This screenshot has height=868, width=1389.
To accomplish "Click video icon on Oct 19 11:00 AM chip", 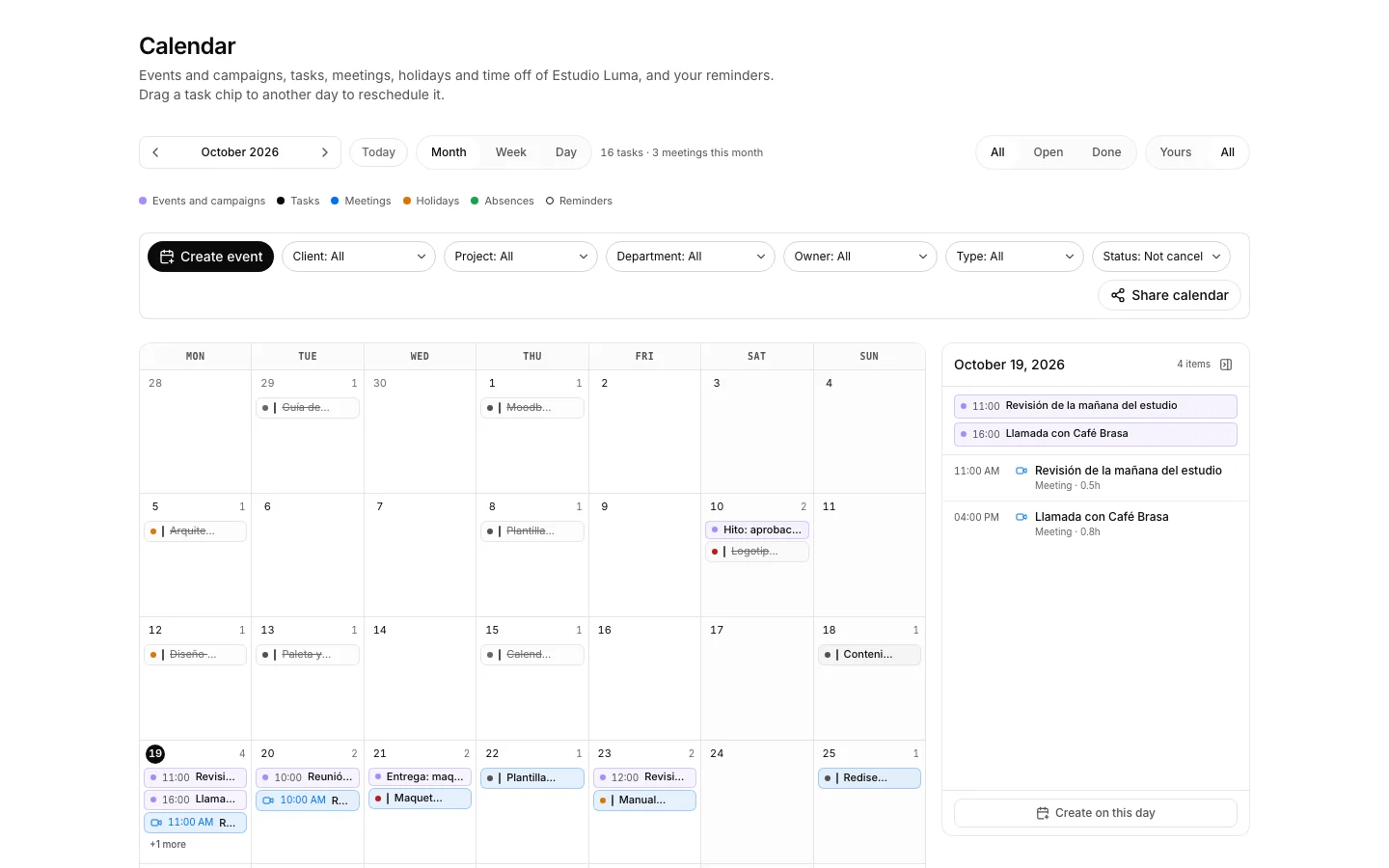I will pyautogui.click(x=156, y=823).
